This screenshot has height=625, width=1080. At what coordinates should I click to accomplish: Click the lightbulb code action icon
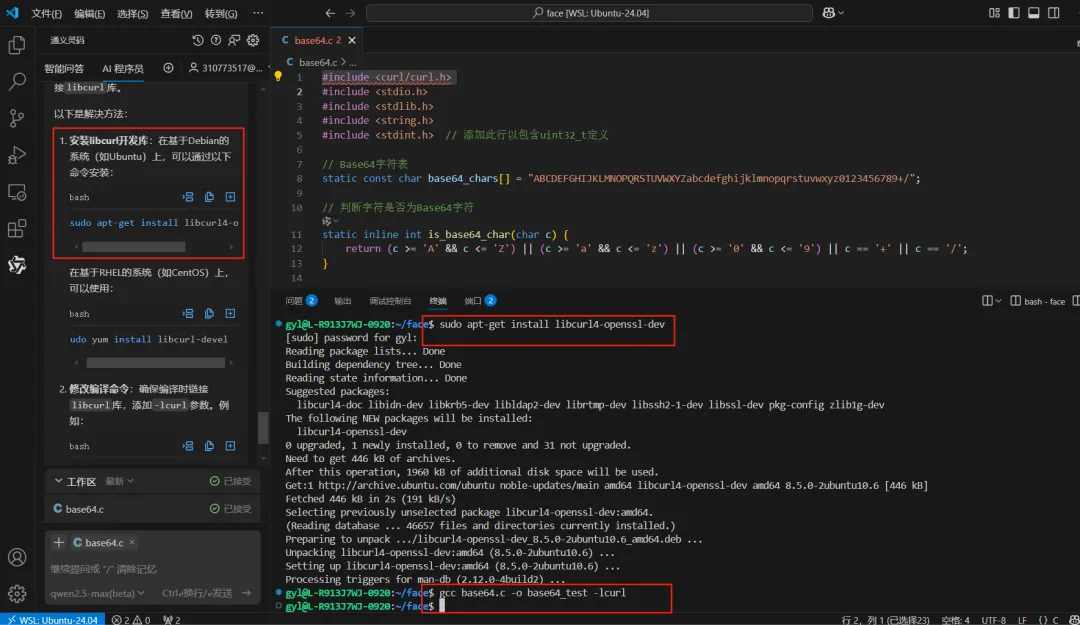point(278,76)
